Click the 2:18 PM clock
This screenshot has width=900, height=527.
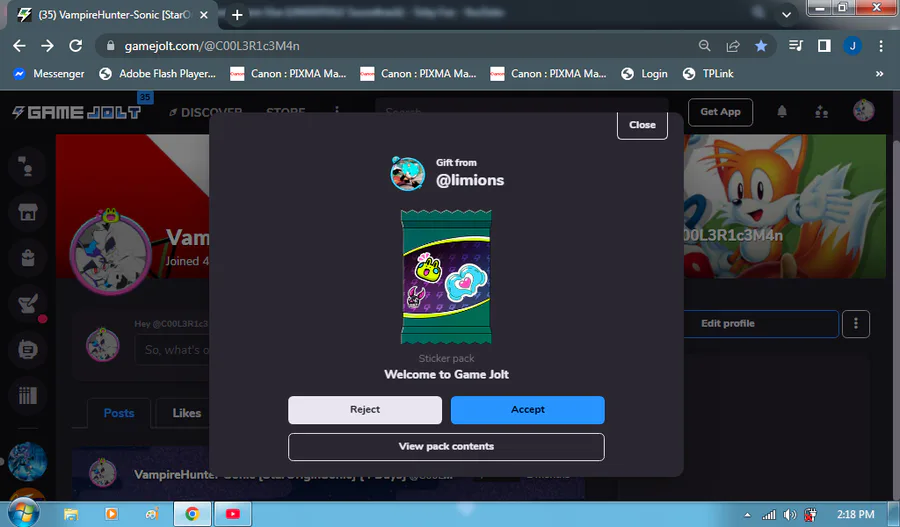tap(855, 515)
